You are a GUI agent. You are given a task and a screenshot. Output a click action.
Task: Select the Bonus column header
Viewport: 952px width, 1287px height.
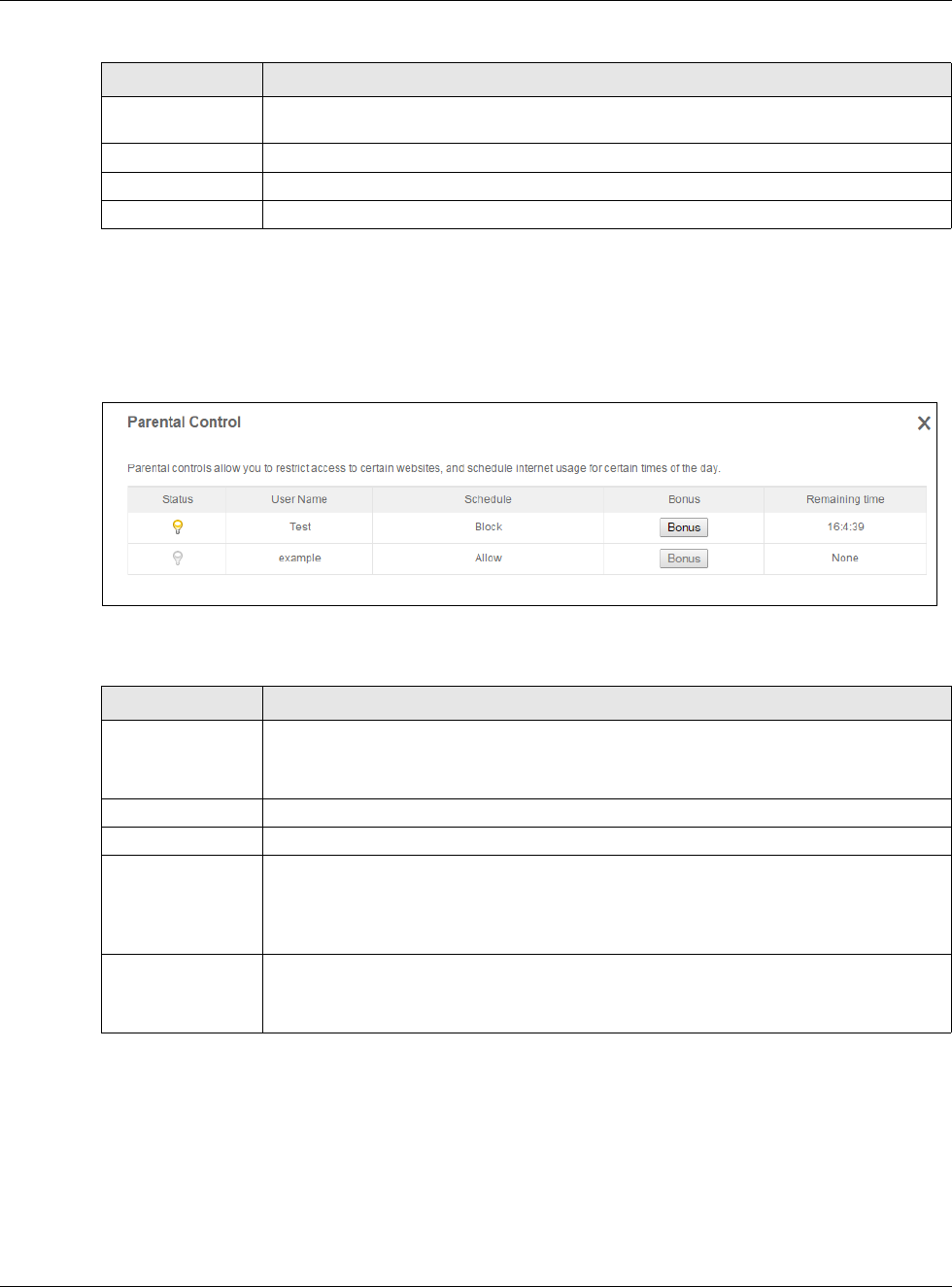pyautogui.click(x=684, y=499)
